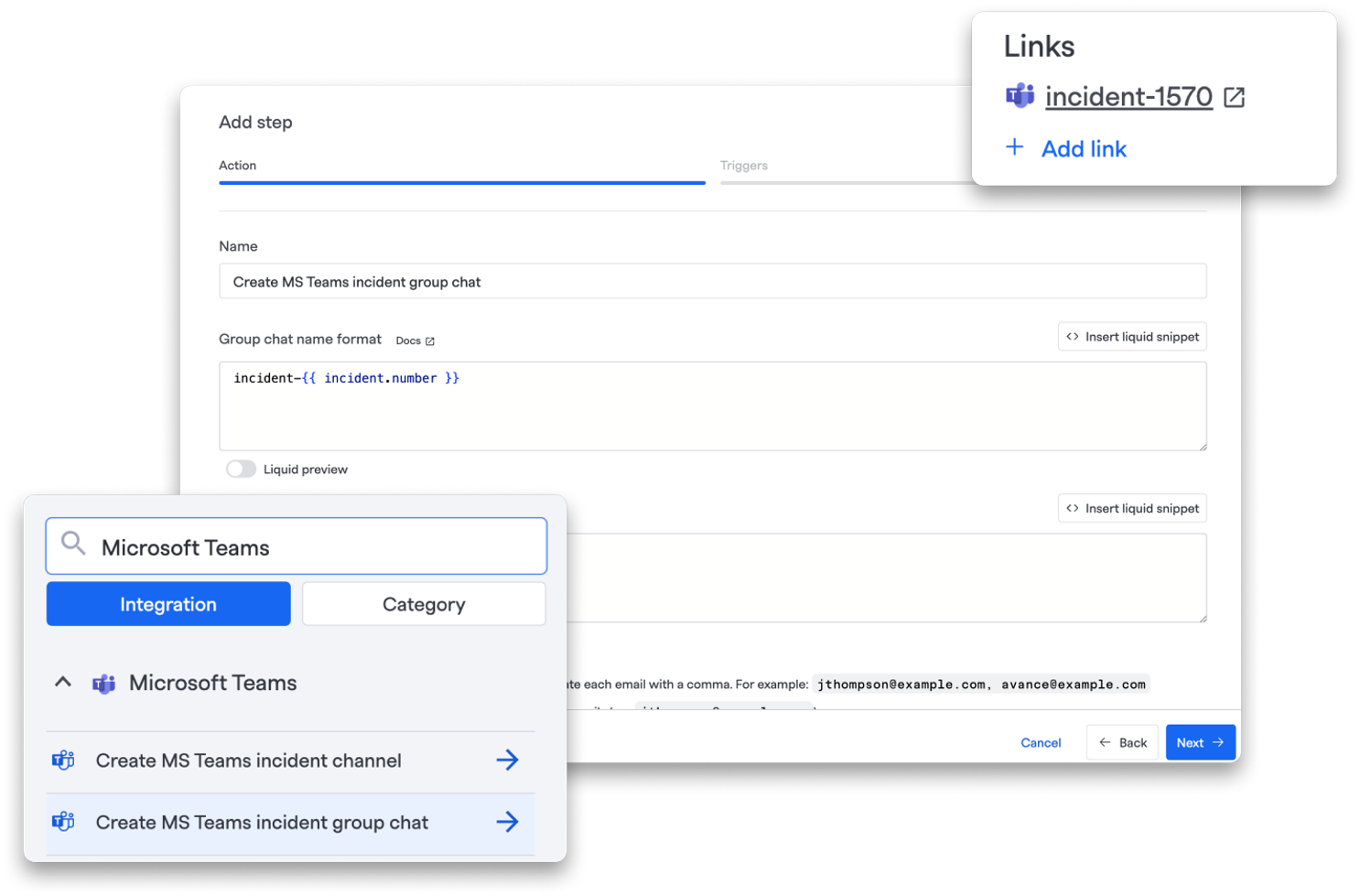
Task: Click the Next button
Action: 1200,742
